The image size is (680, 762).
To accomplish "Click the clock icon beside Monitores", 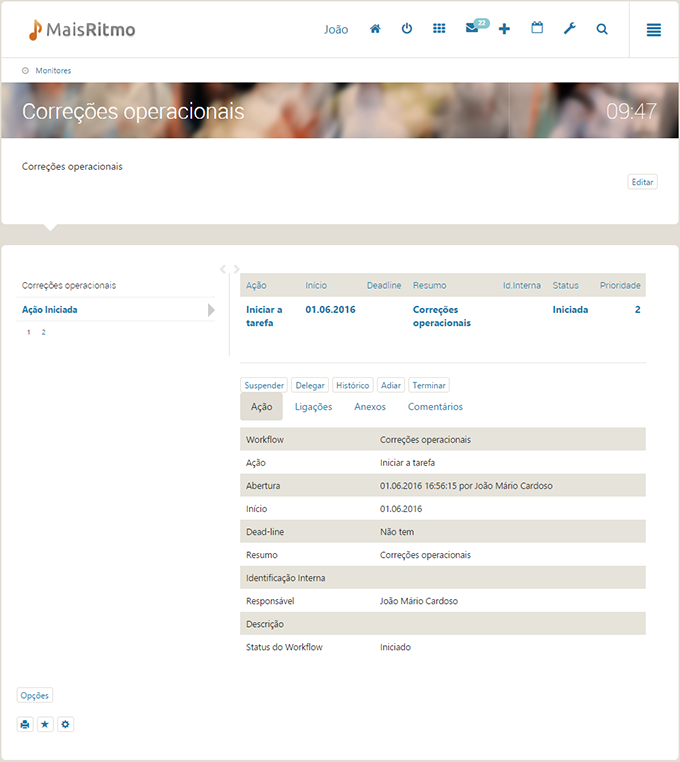I will [25, 71].
